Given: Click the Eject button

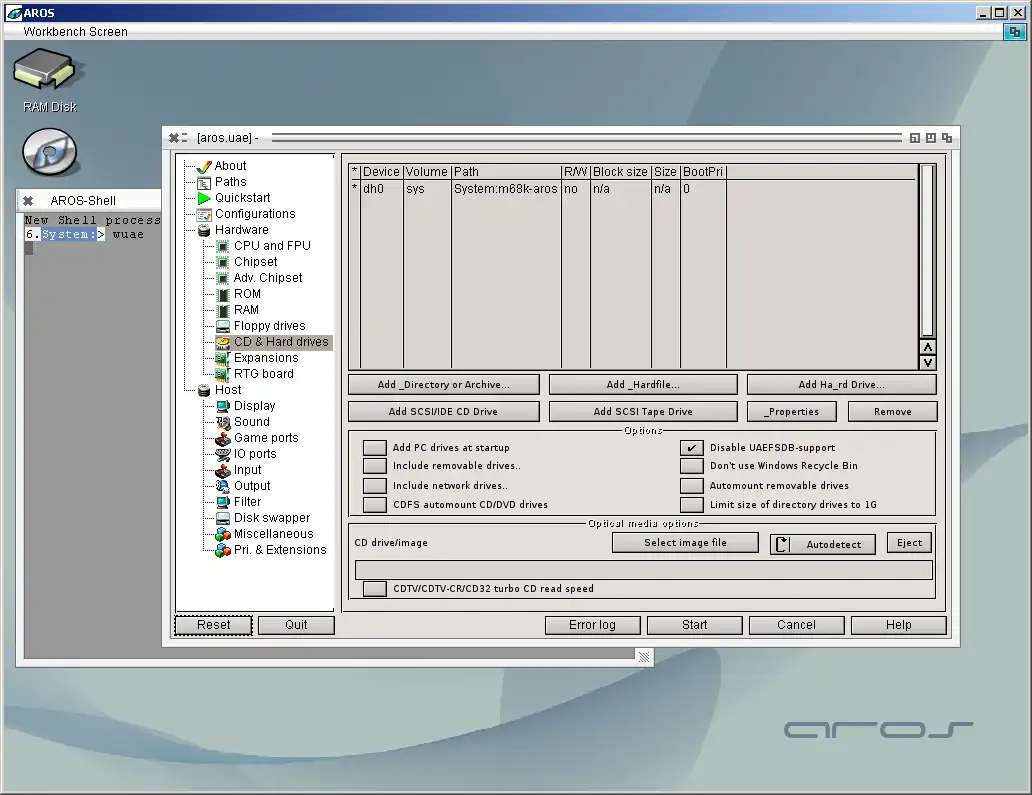Looking at the screenshot, I should coord(910,542).
